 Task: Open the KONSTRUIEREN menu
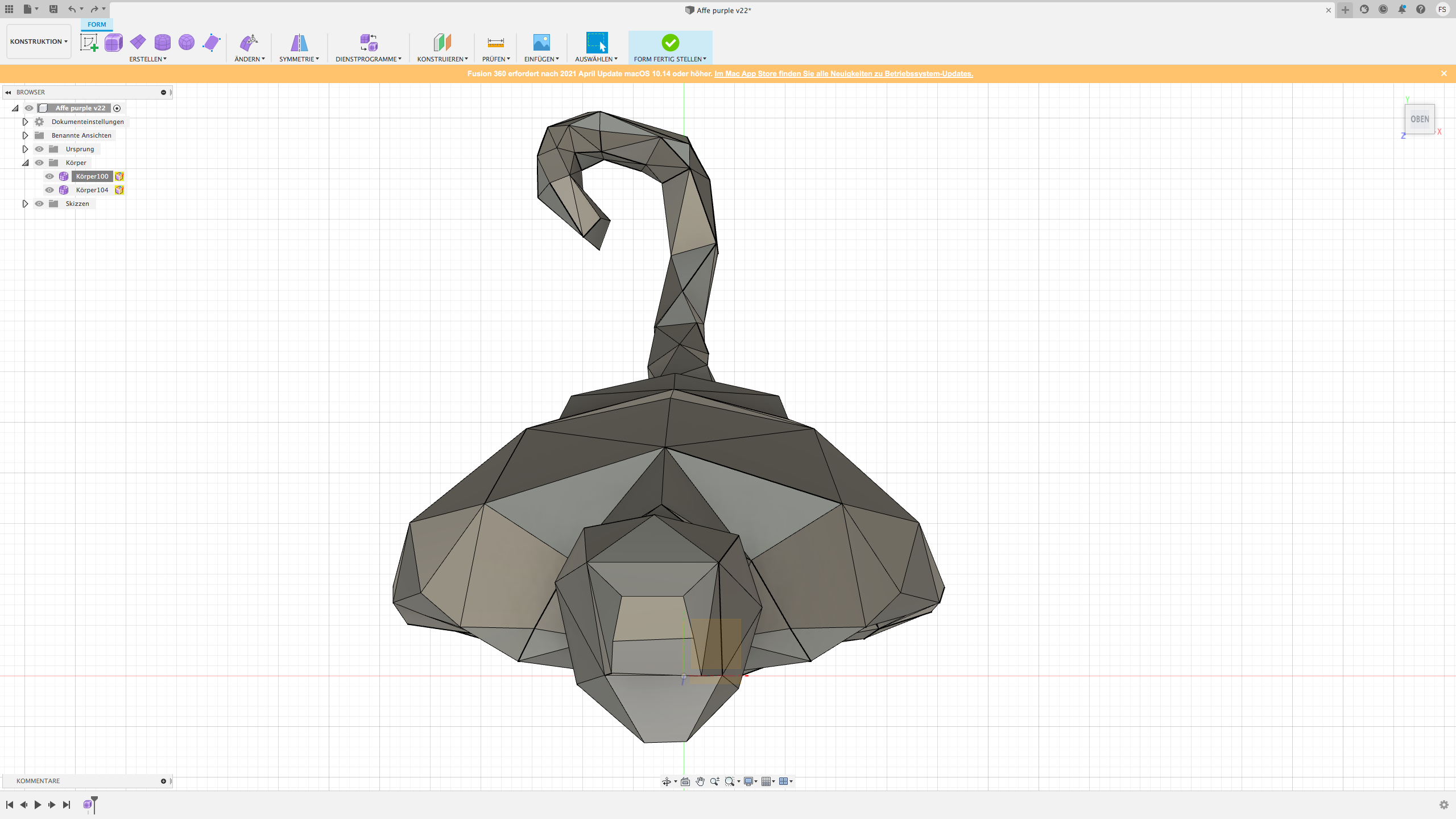(x=442, y=59)
